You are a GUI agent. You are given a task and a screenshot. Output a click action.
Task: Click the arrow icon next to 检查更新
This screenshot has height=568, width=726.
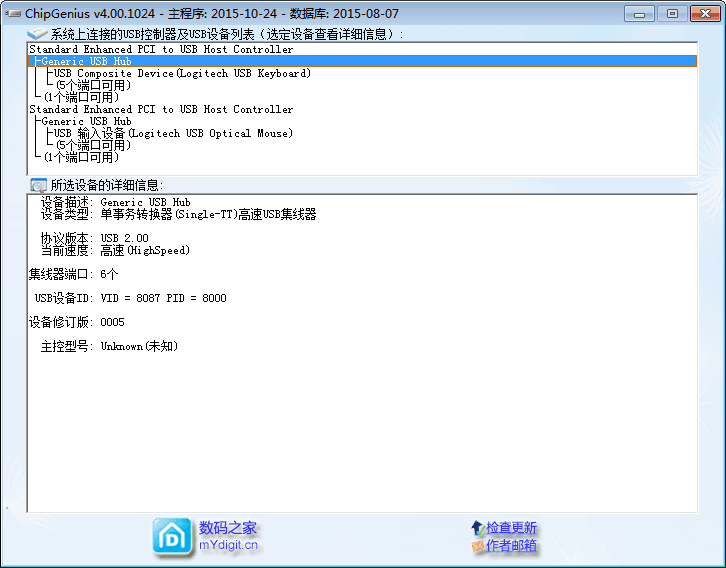[477, 528]
